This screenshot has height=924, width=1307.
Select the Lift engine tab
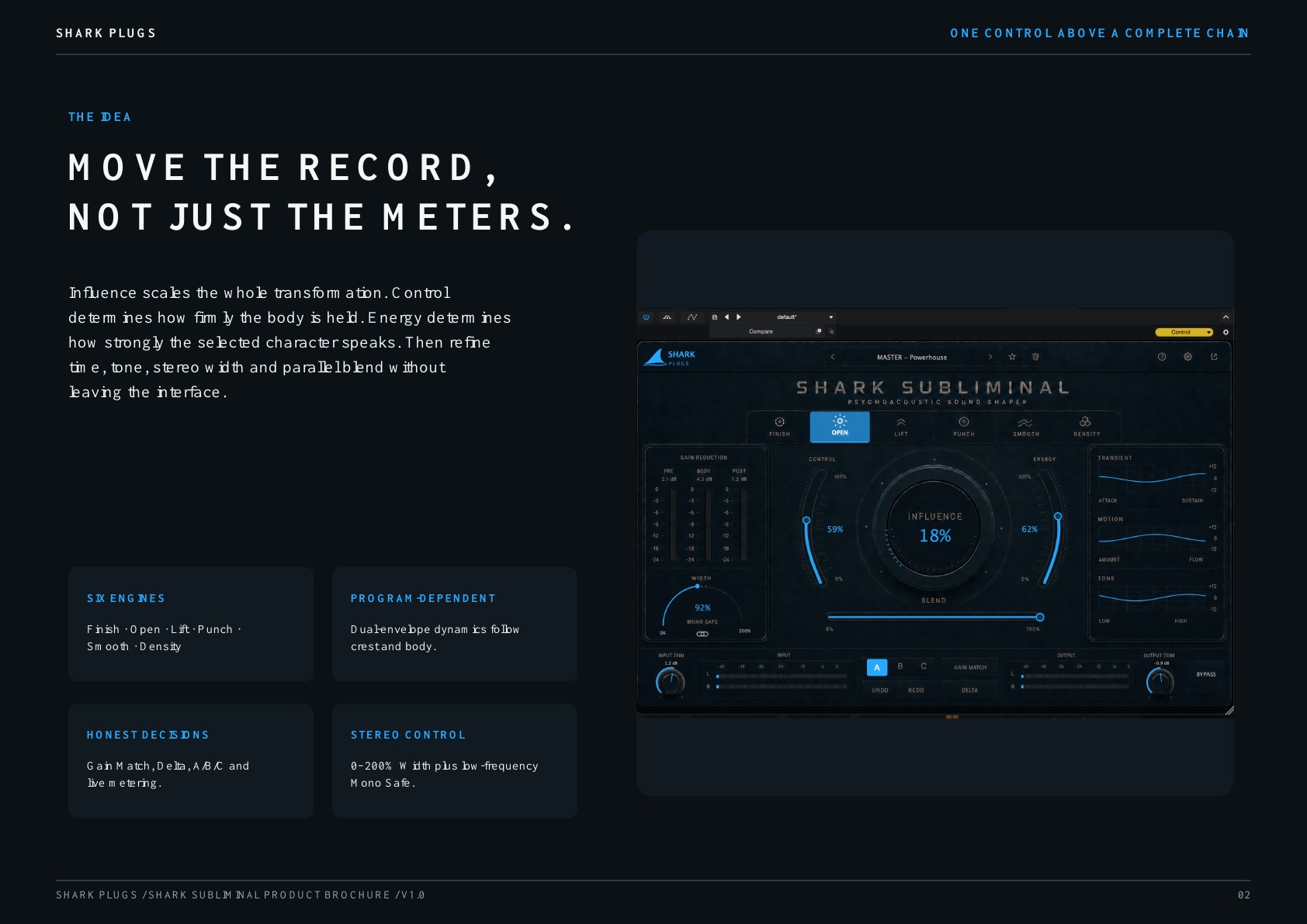(901, 427)
